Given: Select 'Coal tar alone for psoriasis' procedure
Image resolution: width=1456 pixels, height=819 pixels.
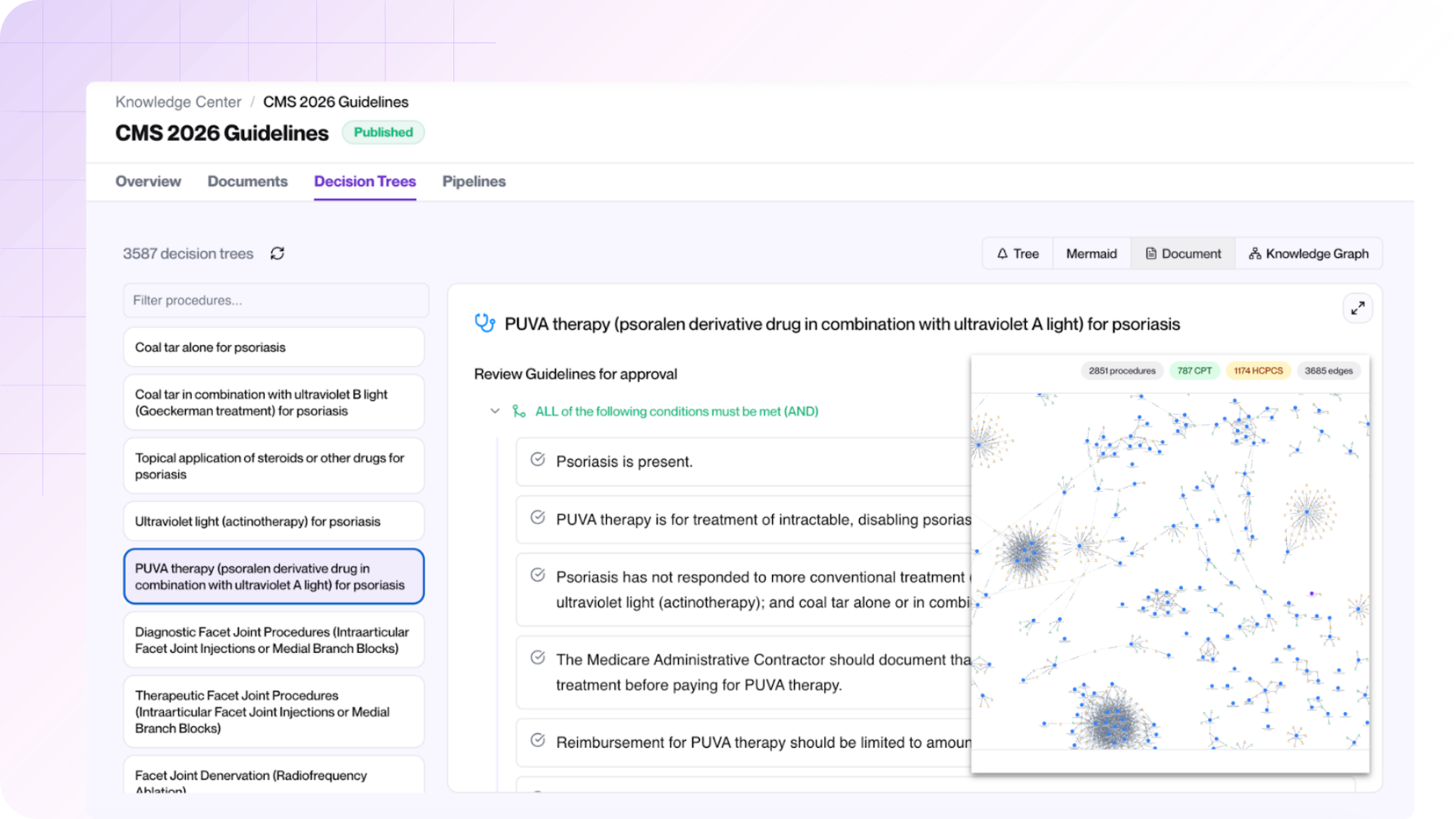Looking at the screenshot, I should (274, 347).
